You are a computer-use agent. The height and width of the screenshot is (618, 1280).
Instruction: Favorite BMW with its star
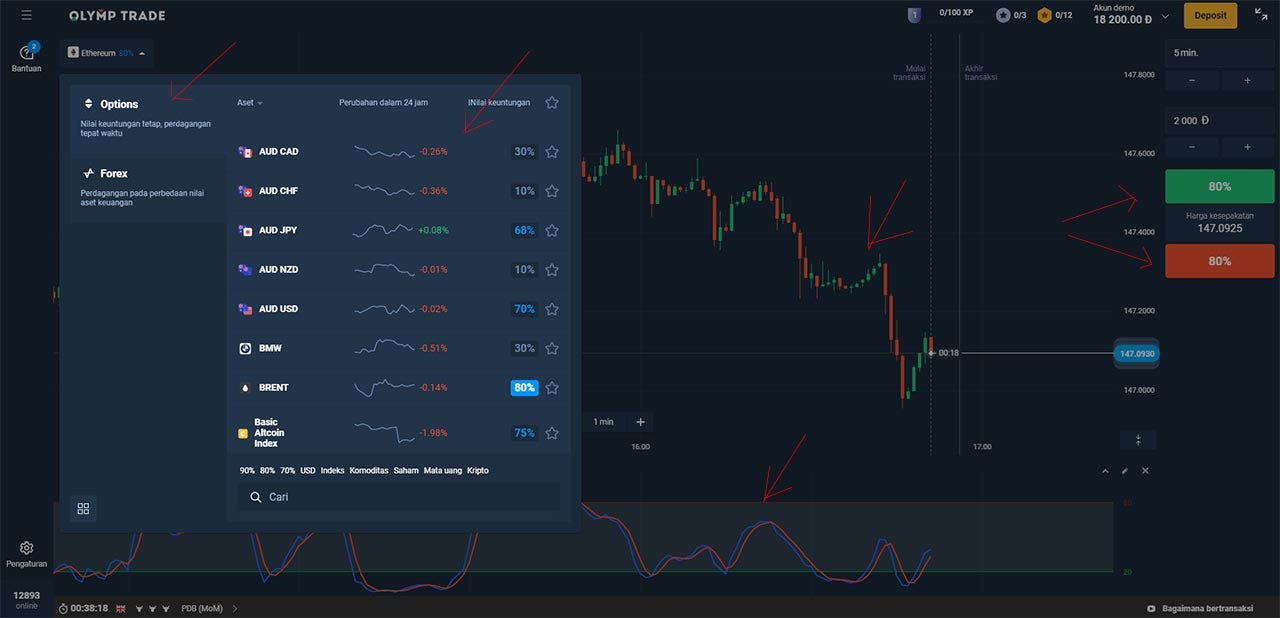(552, 348)
